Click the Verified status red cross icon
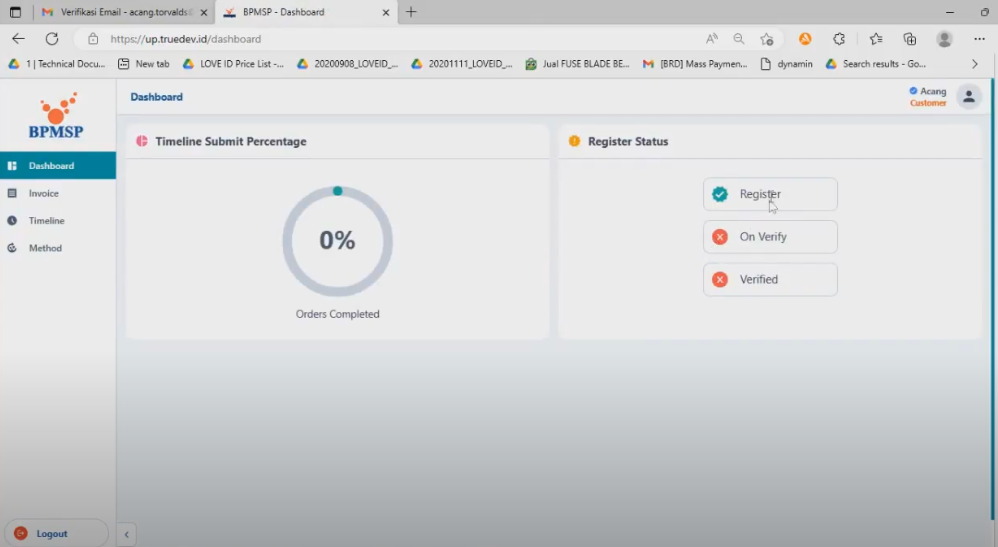Screen dimensions: 998x547 coord(720,280)
